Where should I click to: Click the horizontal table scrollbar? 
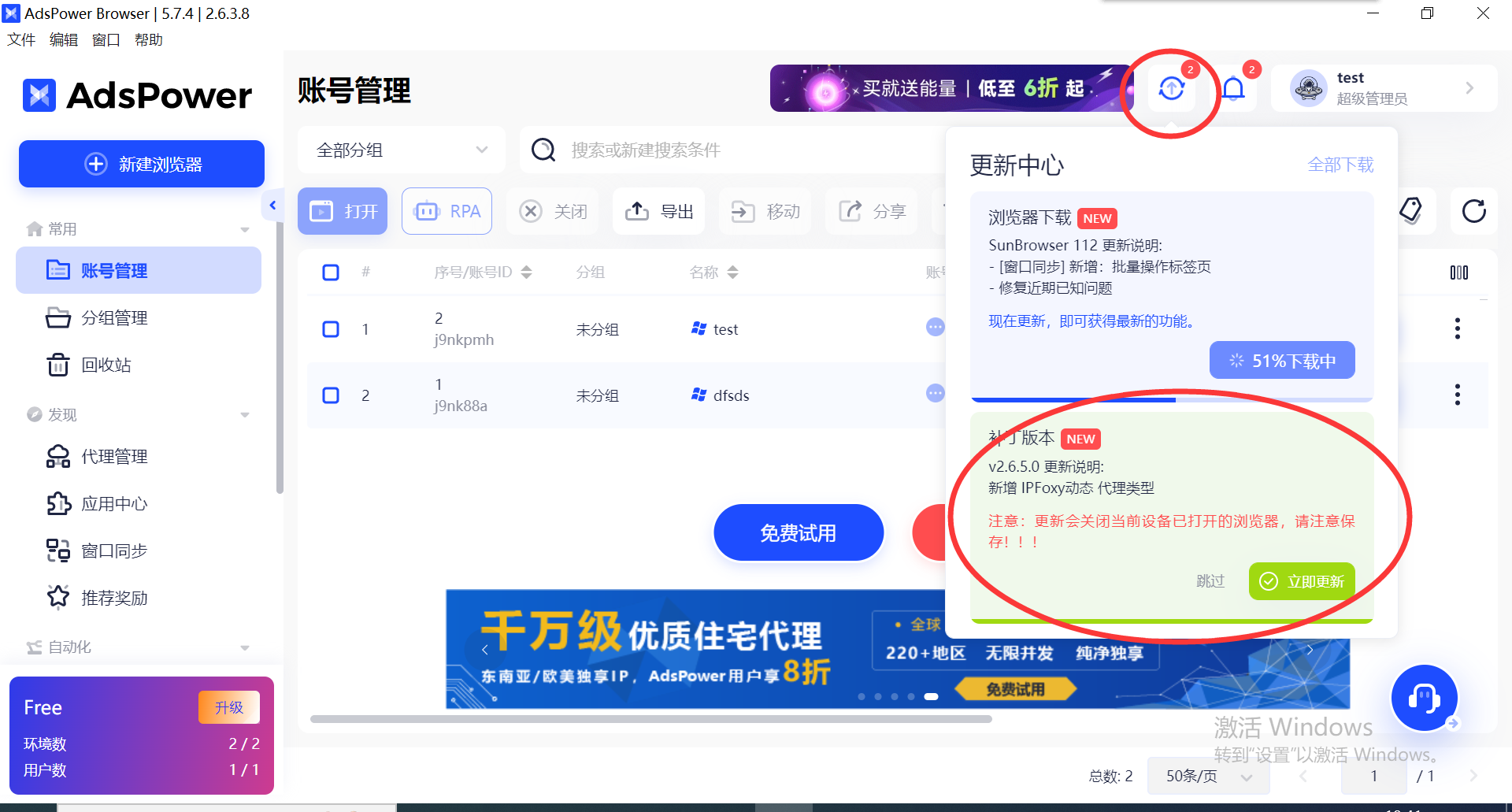pyautogui.click(x=651, y=719)
